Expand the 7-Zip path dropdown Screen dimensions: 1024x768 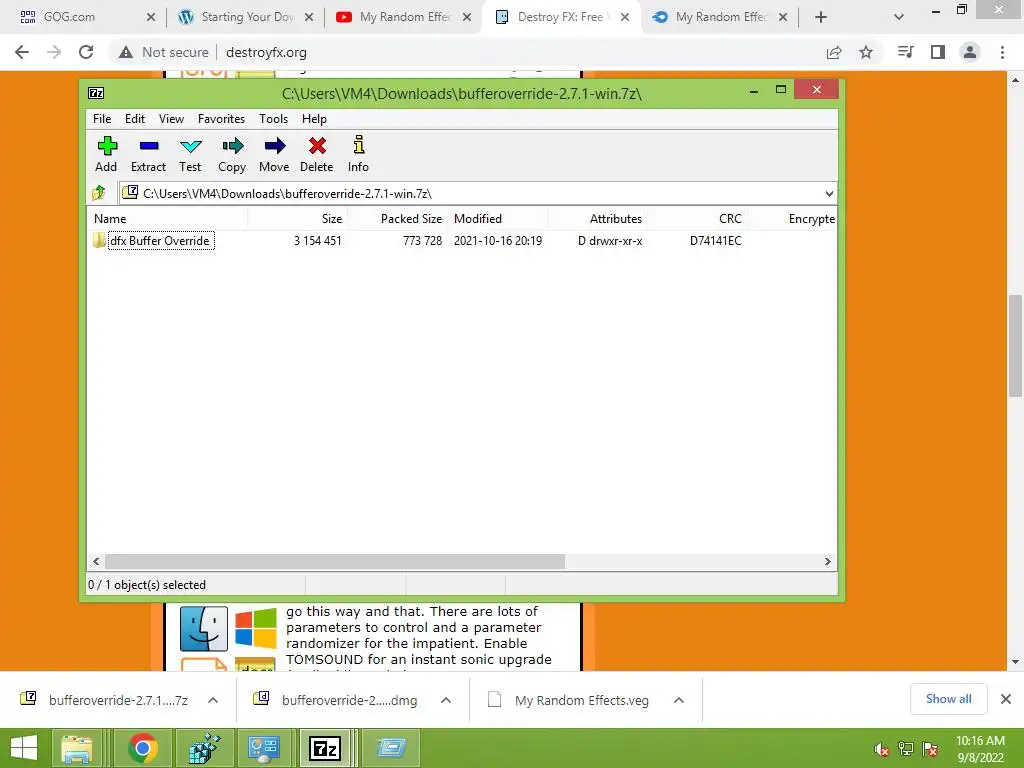829,193
